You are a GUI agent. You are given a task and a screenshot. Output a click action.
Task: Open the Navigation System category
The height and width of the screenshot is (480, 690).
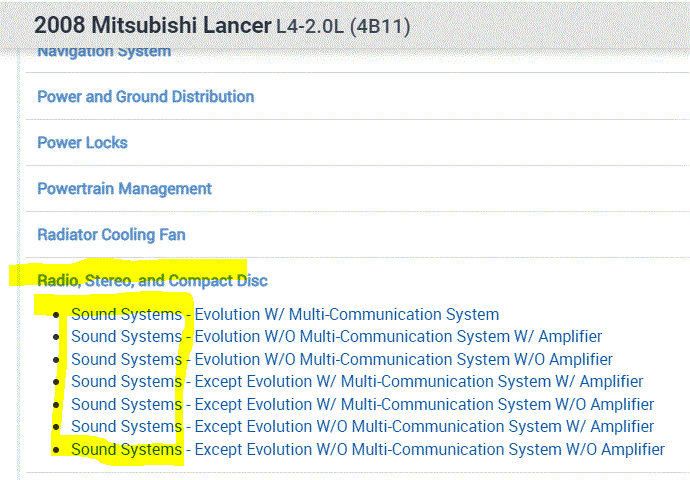[104, 52]
